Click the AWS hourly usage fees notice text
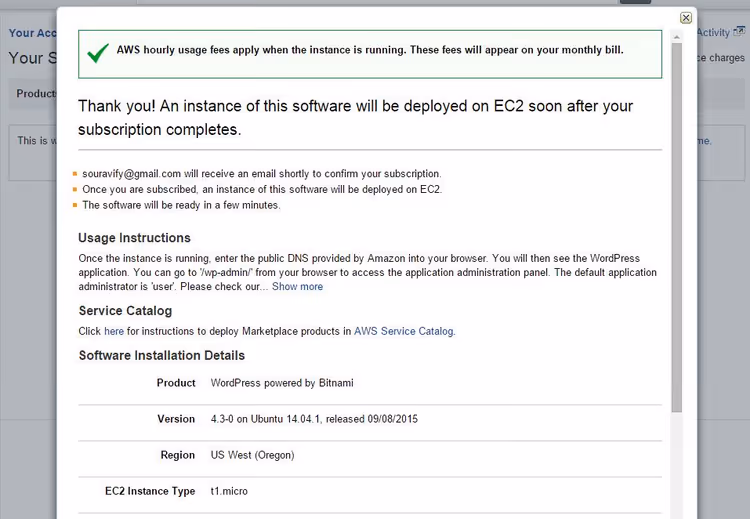 (370, 50)
